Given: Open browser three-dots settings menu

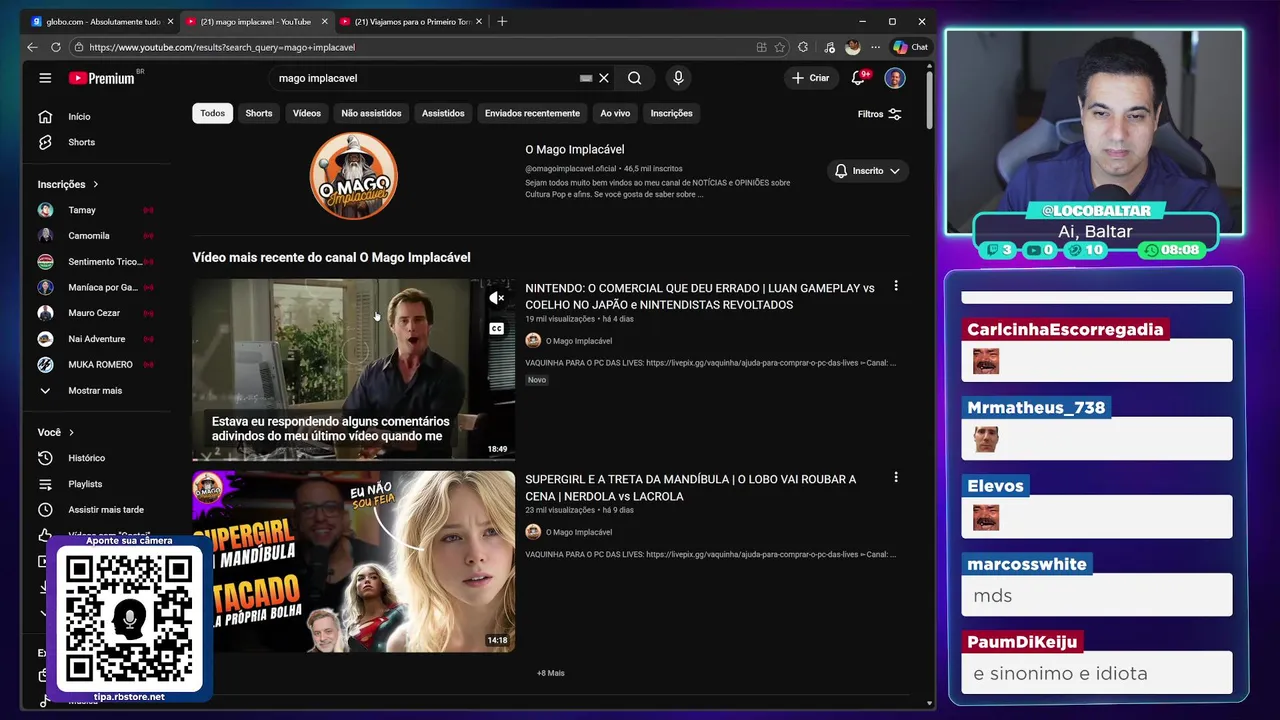Looking at the screenshot, I should coord(875,47).
